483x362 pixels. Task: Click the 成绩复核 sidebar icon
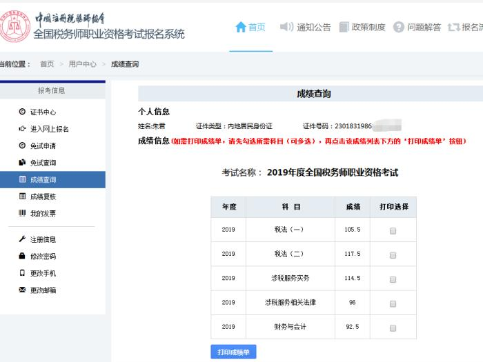click(x=22, y=196)
